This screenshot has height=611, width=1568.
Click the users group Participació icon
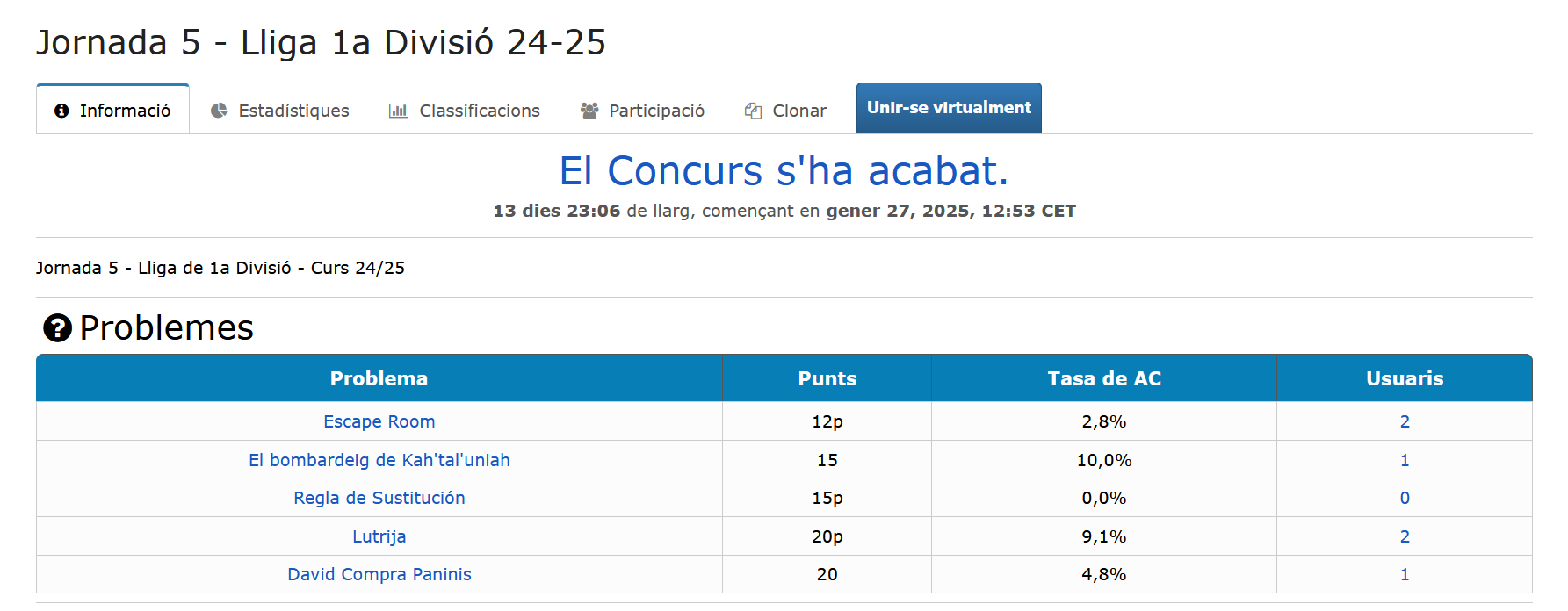pyautogui.click(x=589, y=111)
